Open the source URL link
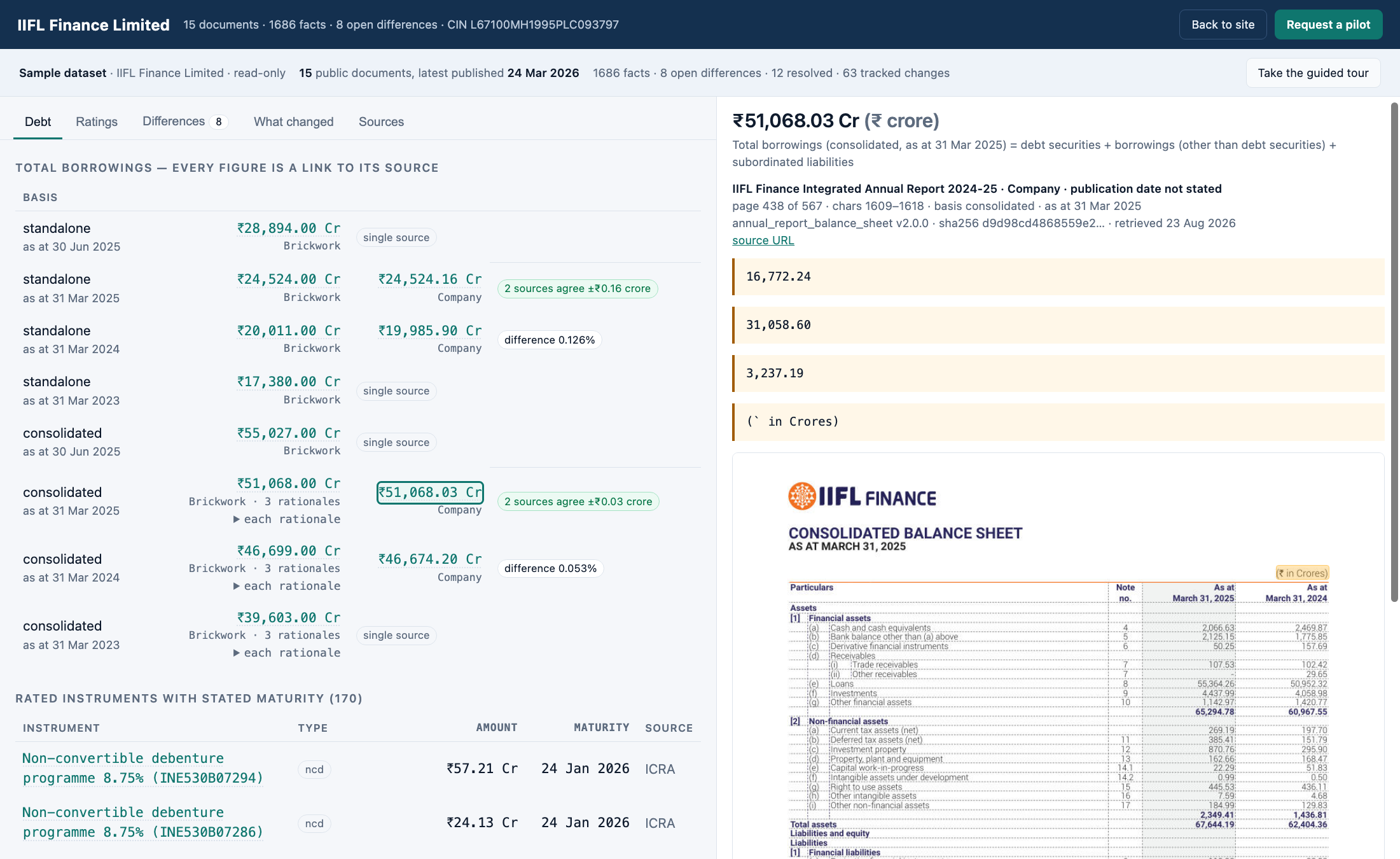Screen dimensions: 1400x859 (763, 241)
